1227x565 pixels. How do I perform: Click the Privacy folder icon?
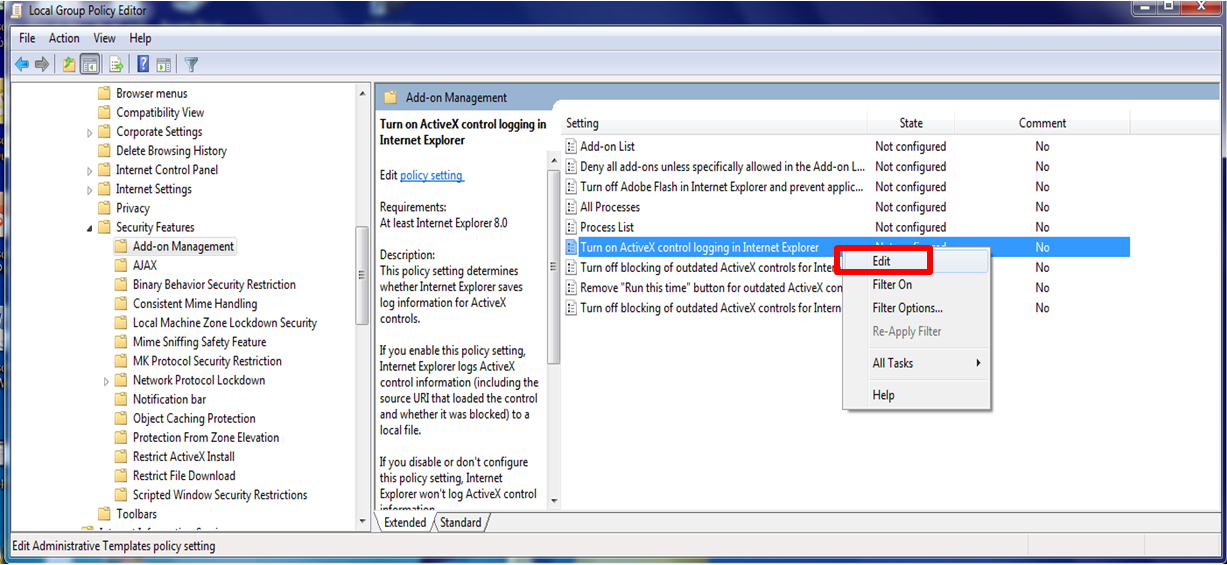point(104,208)
